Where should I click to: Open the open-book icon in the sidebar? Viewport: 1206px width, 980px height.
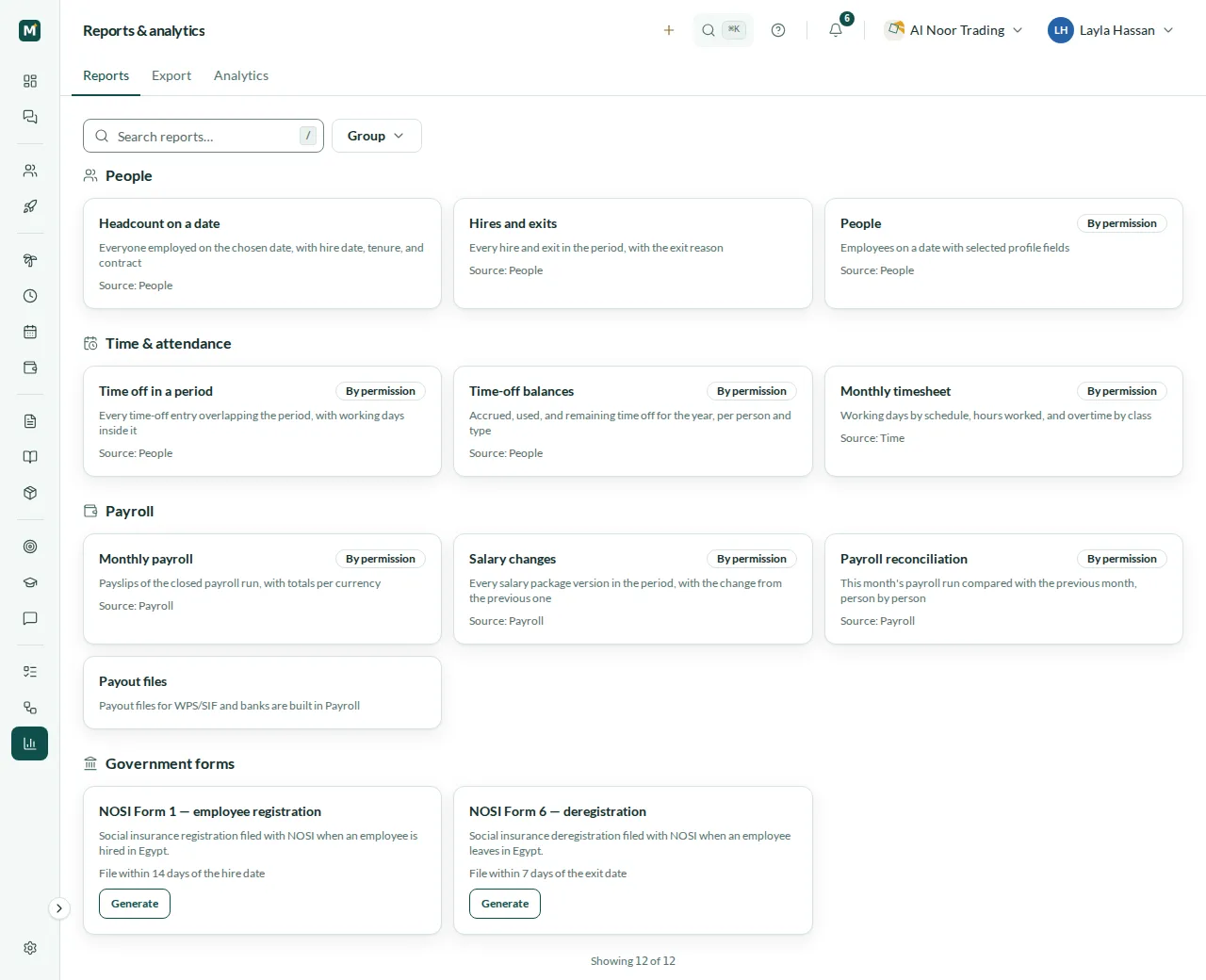pos(30,457)
